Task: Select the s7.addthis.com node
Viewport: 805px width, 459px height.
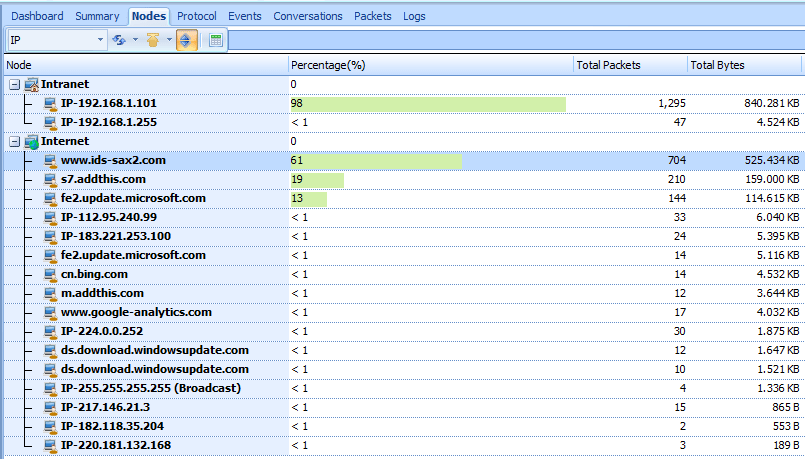Action: (x=103, y=179)
